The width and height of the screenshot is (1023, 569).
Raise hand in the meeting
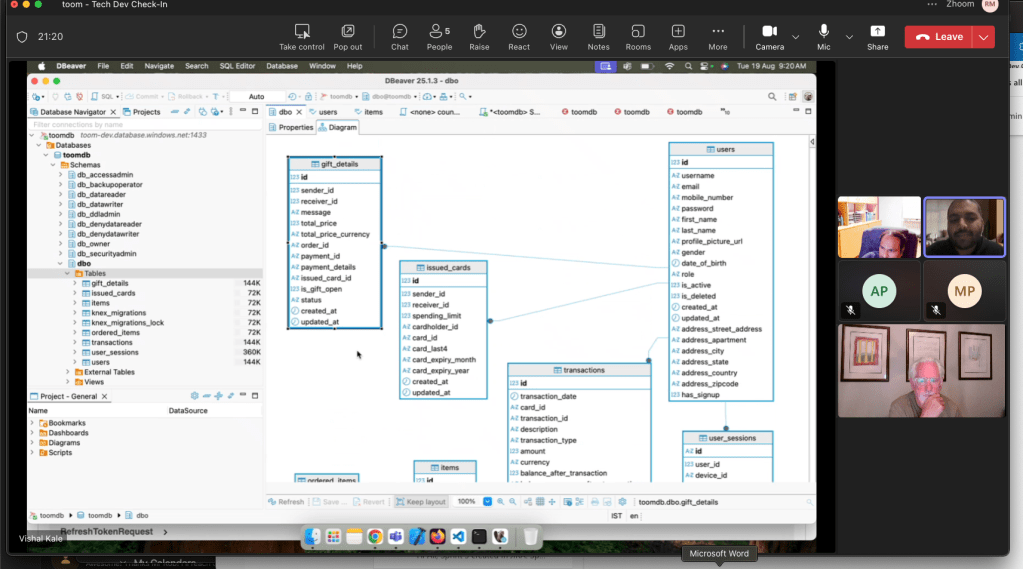[x=479, y=37]
